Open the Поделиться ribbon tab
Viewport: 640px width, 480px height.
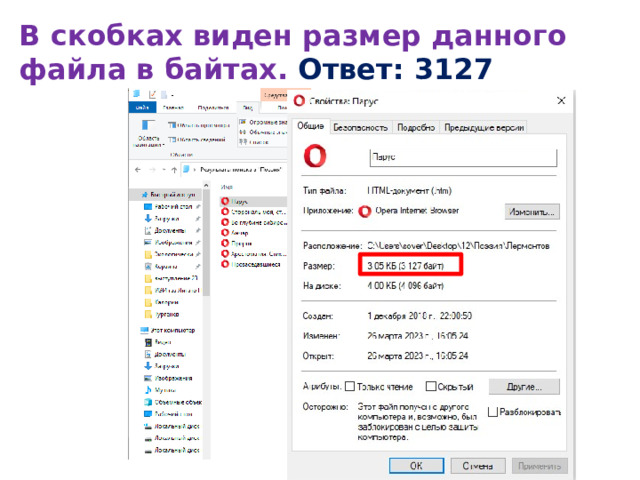[213, 107]
